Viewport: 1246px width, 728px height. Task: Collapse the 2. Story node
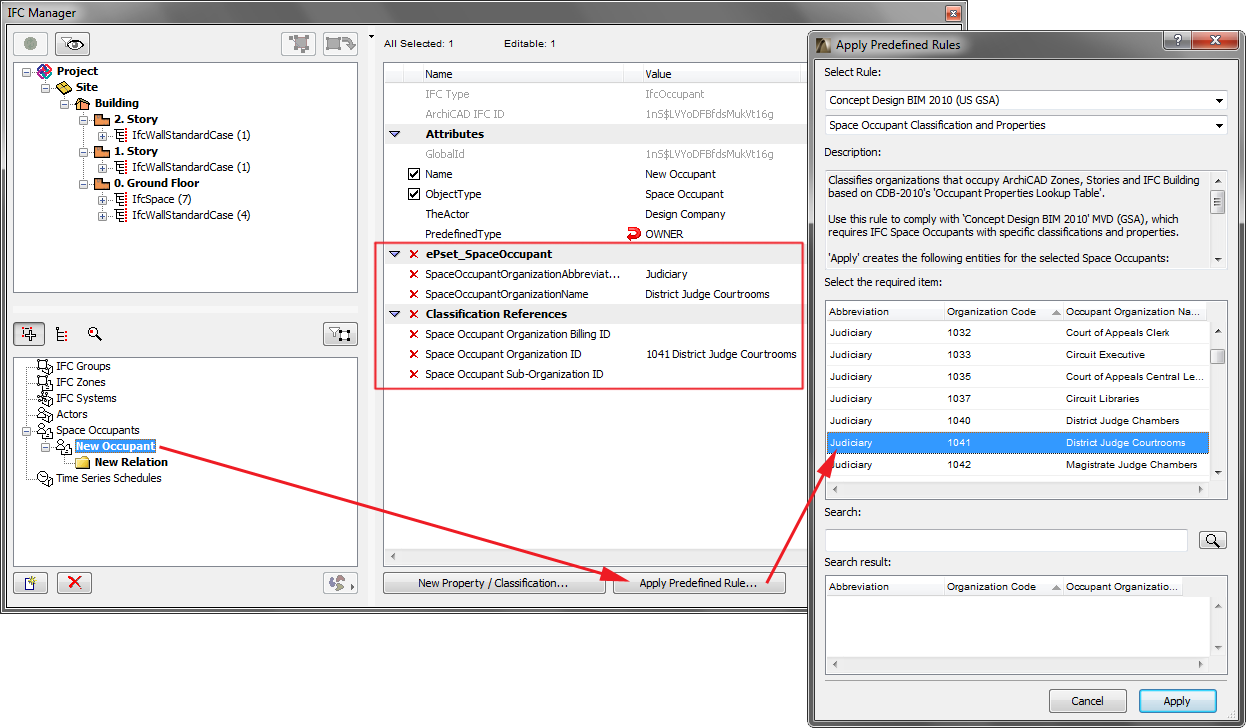pos(84,120)
